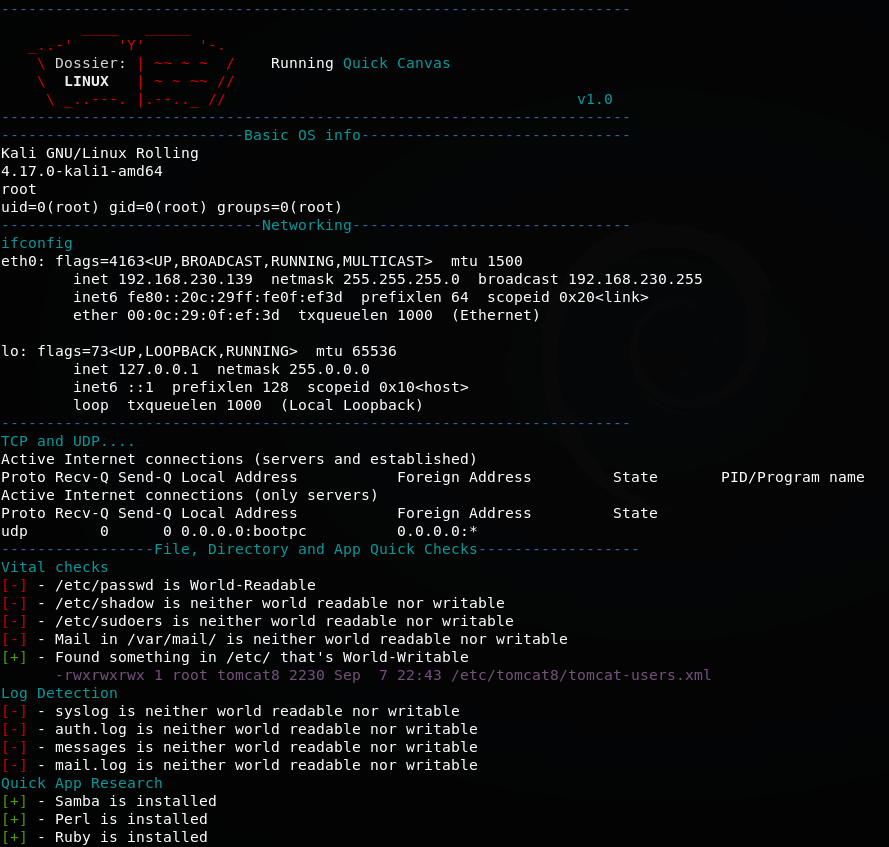
Task: Click the red ASCII-art Dossier LINUX logo
Action: (130, 72)
